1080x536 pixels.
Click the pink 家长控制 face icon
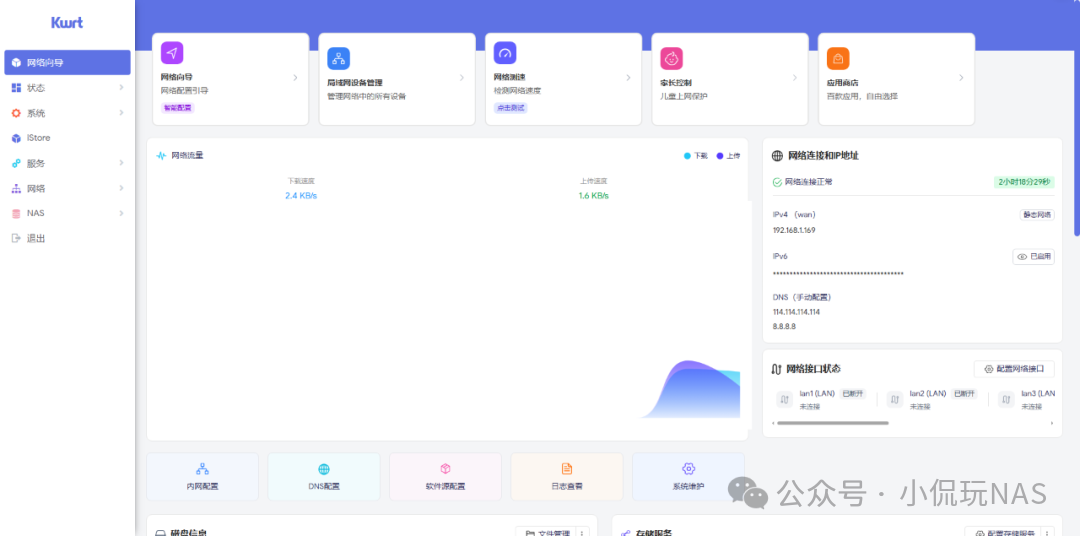tap(672, 59)
